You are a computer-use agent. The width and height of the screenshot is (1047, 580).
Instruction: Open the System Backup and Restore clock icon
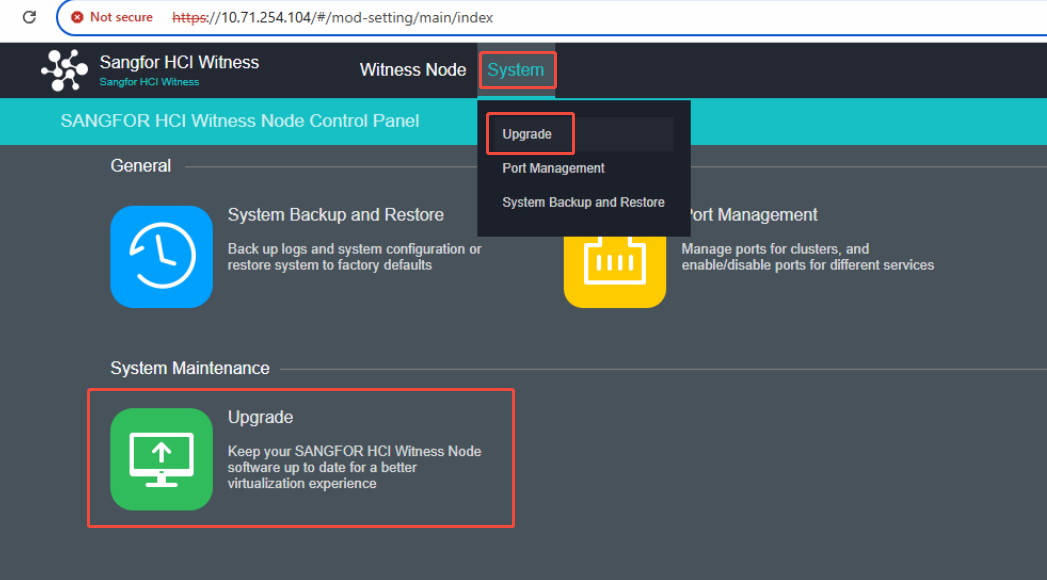pos(162,256)
